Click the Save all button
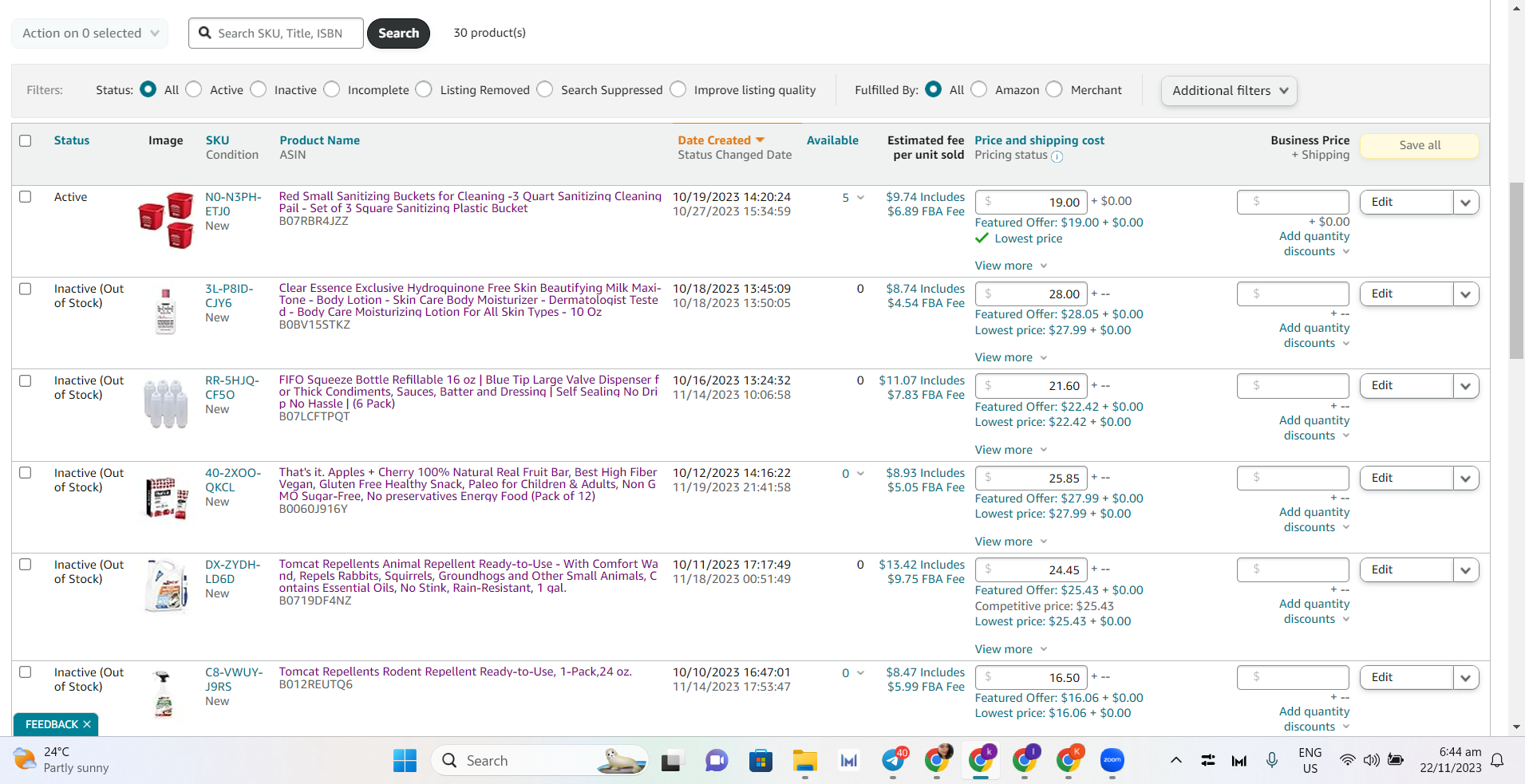This screenshot has height=784, width=1525. click(1420, 145)
